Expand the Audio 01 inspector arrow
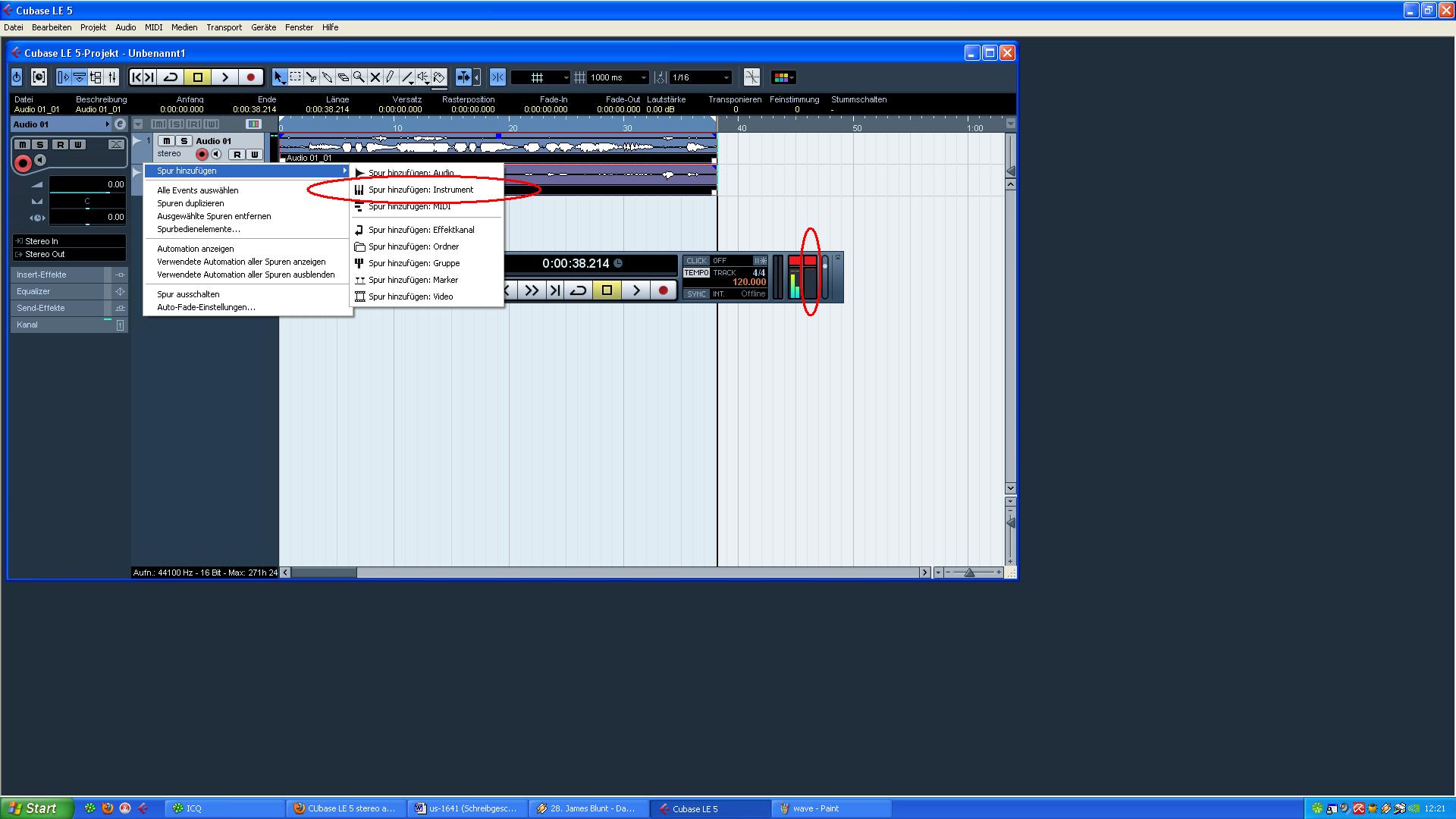 point(108,124)
